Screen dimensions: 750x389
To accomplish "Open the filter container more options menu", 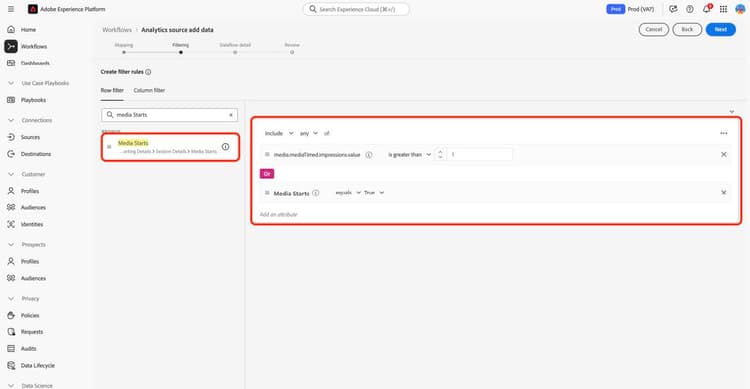I will click(x=724, y=133).
